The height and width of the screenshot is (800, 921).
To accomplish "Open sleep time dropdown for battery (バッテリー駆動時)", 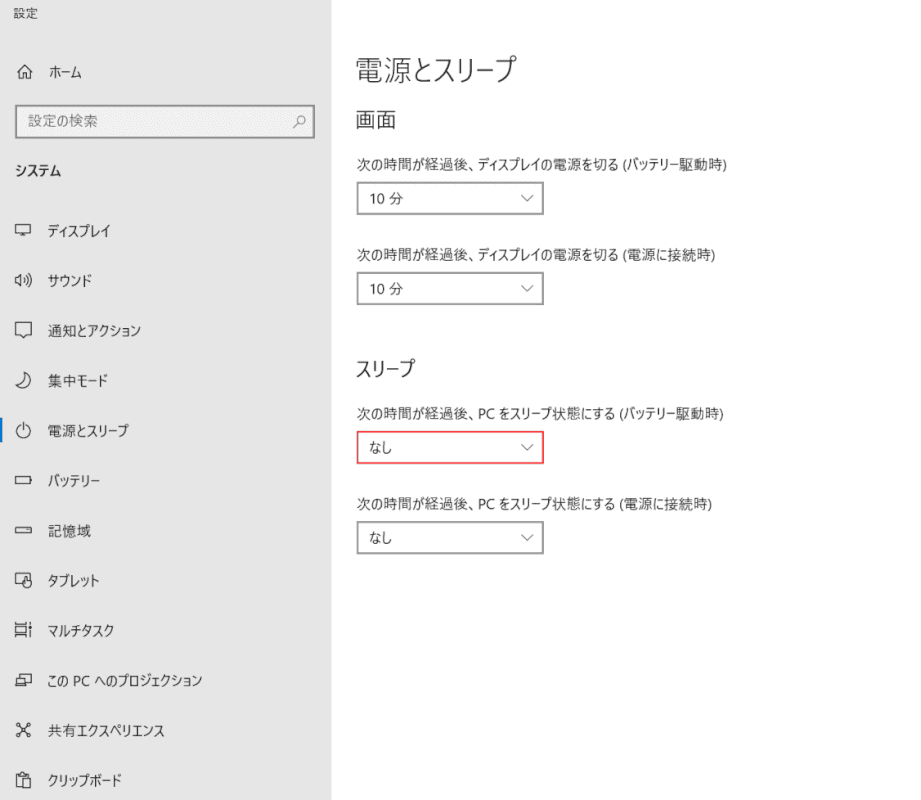I will [450, 448].
